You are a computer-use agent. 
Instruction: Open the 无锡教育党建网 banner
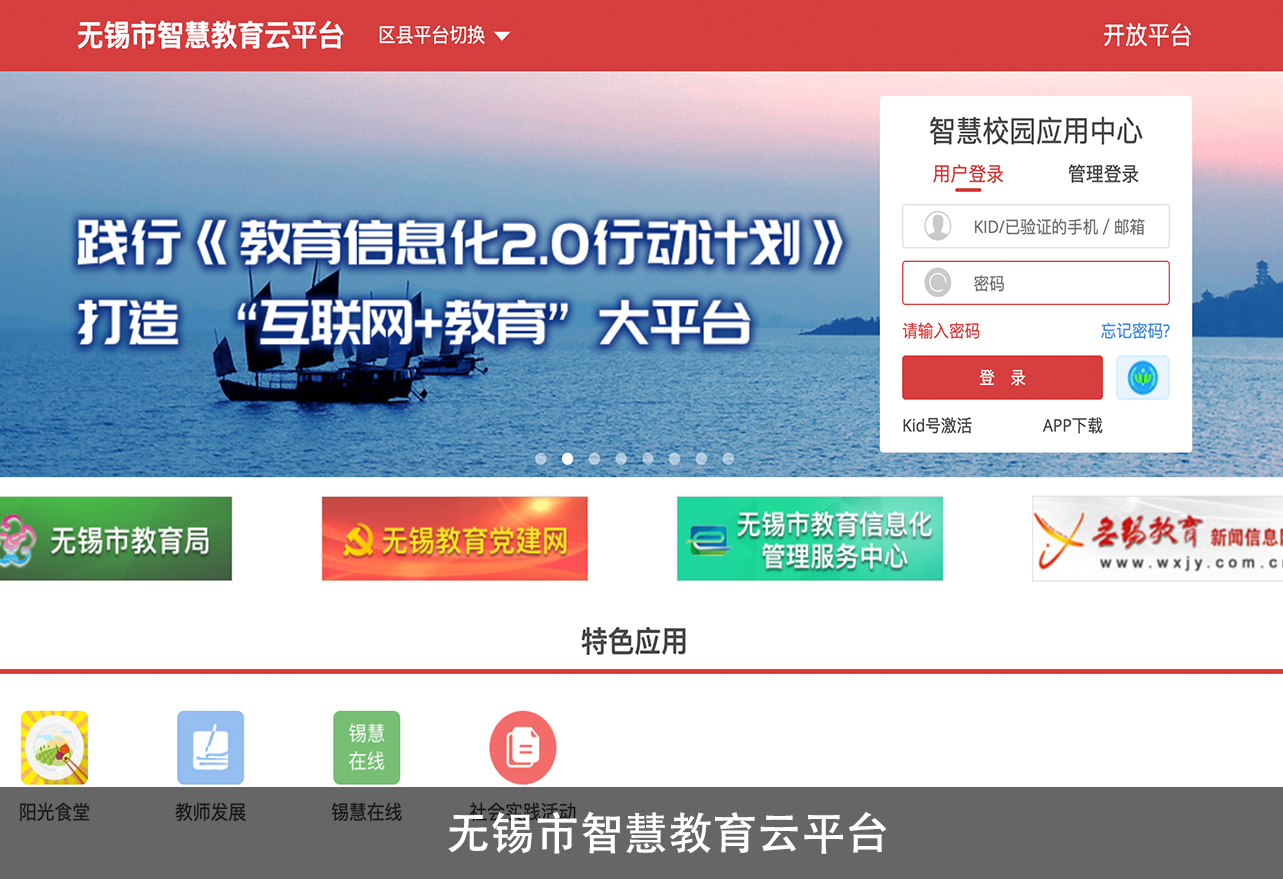(455, 539)
